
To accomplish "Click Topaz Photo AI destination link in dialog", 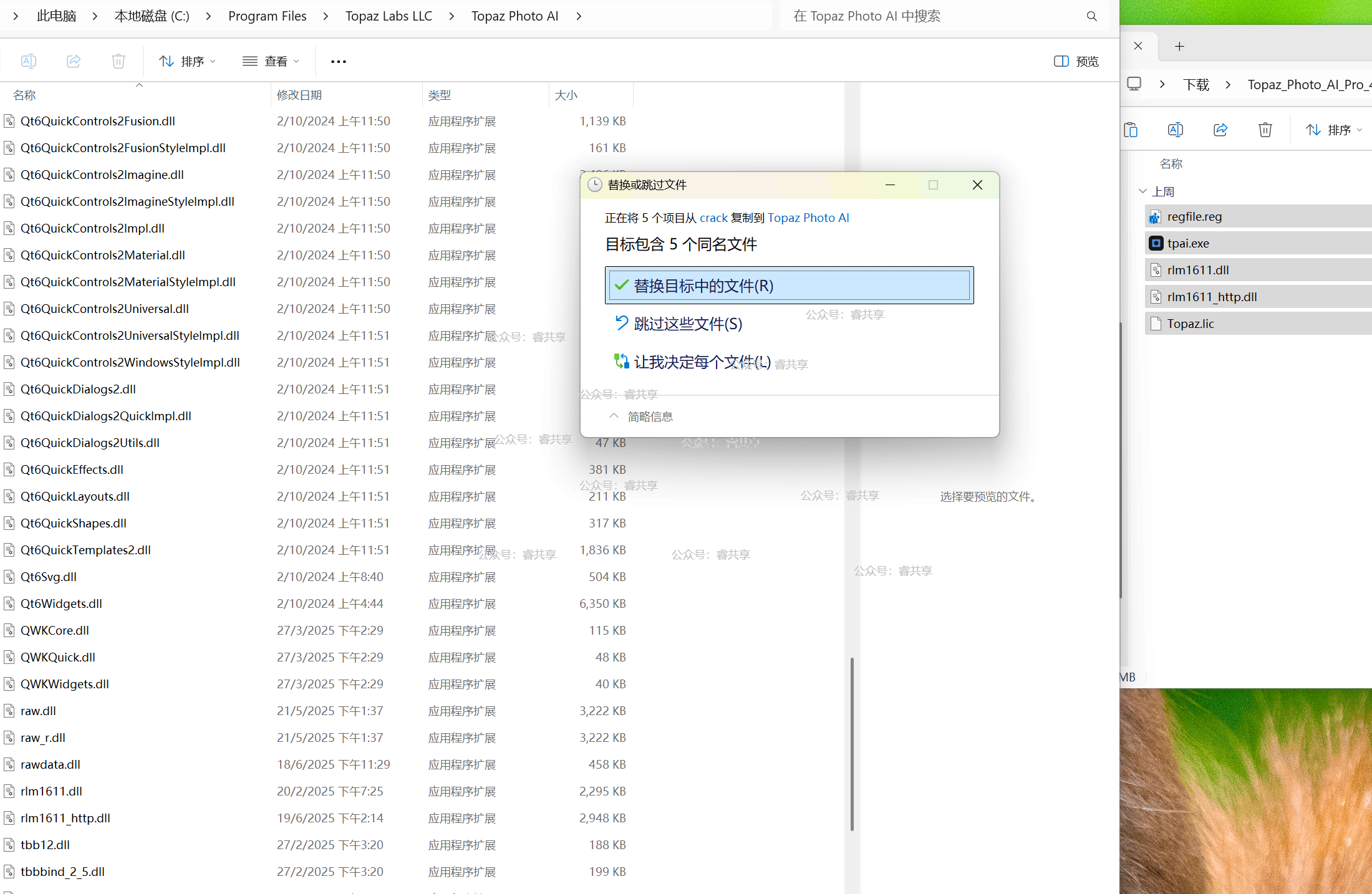I will point(808,218).
